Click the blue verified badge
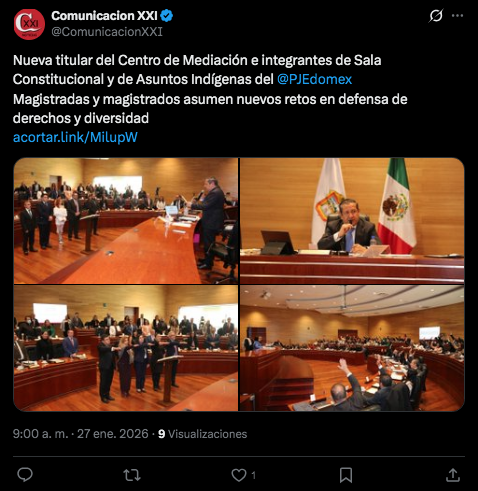The width and height of the screenshot is (478, 491). 167,16
